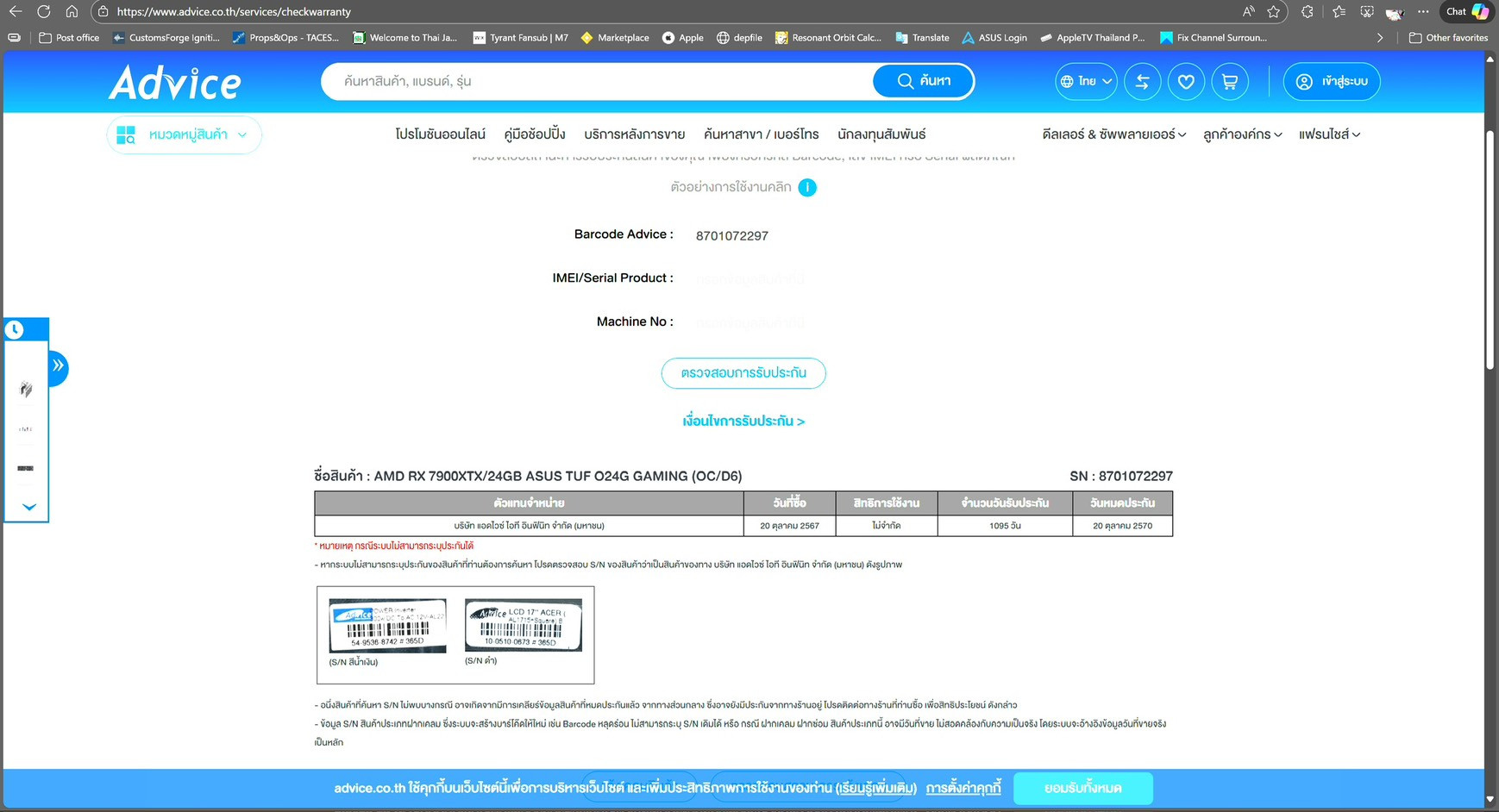Open the shopping cart icon
The image size is (1499, 812).
[x=1230, y=82]
